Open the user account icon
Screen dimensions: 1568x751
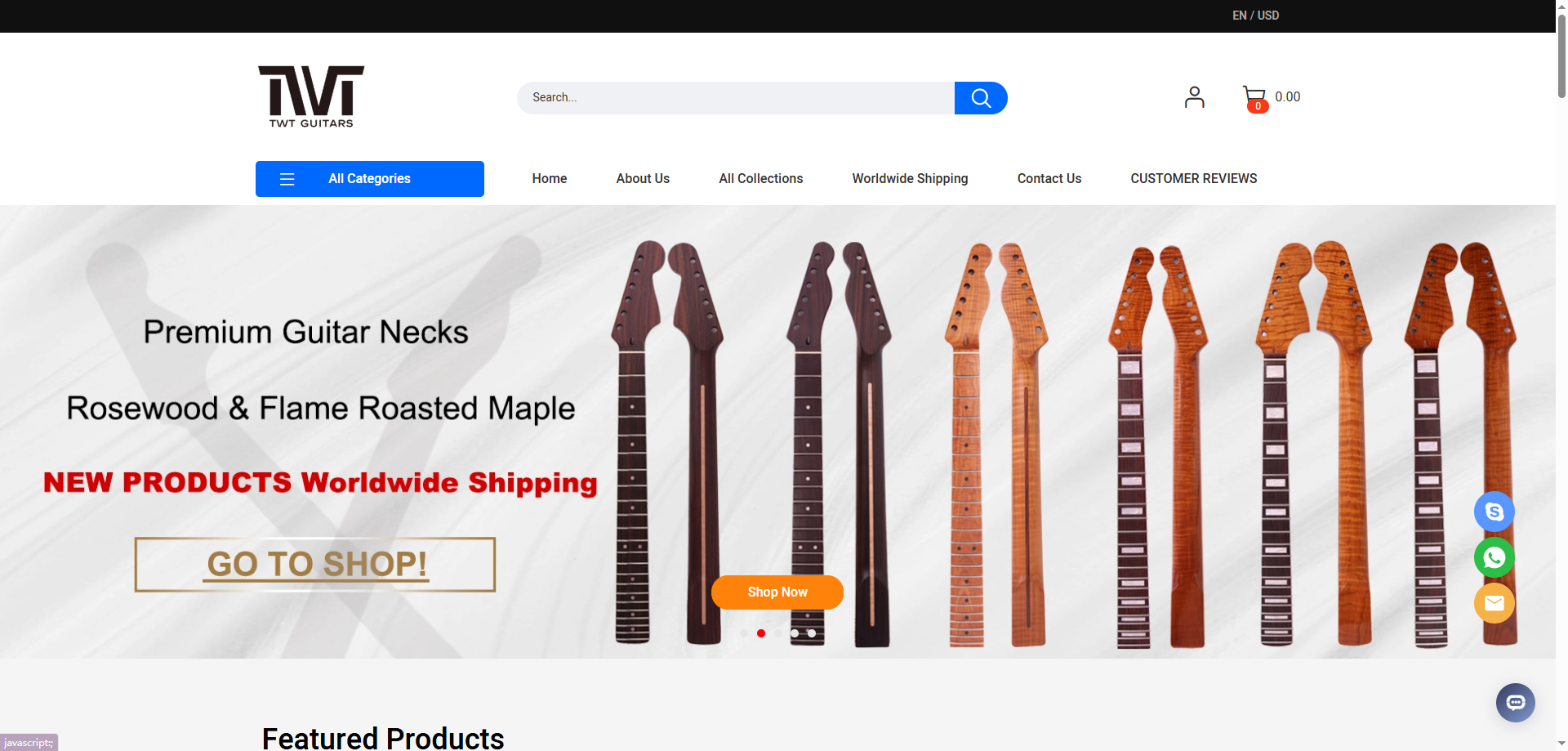[1194, 97]
